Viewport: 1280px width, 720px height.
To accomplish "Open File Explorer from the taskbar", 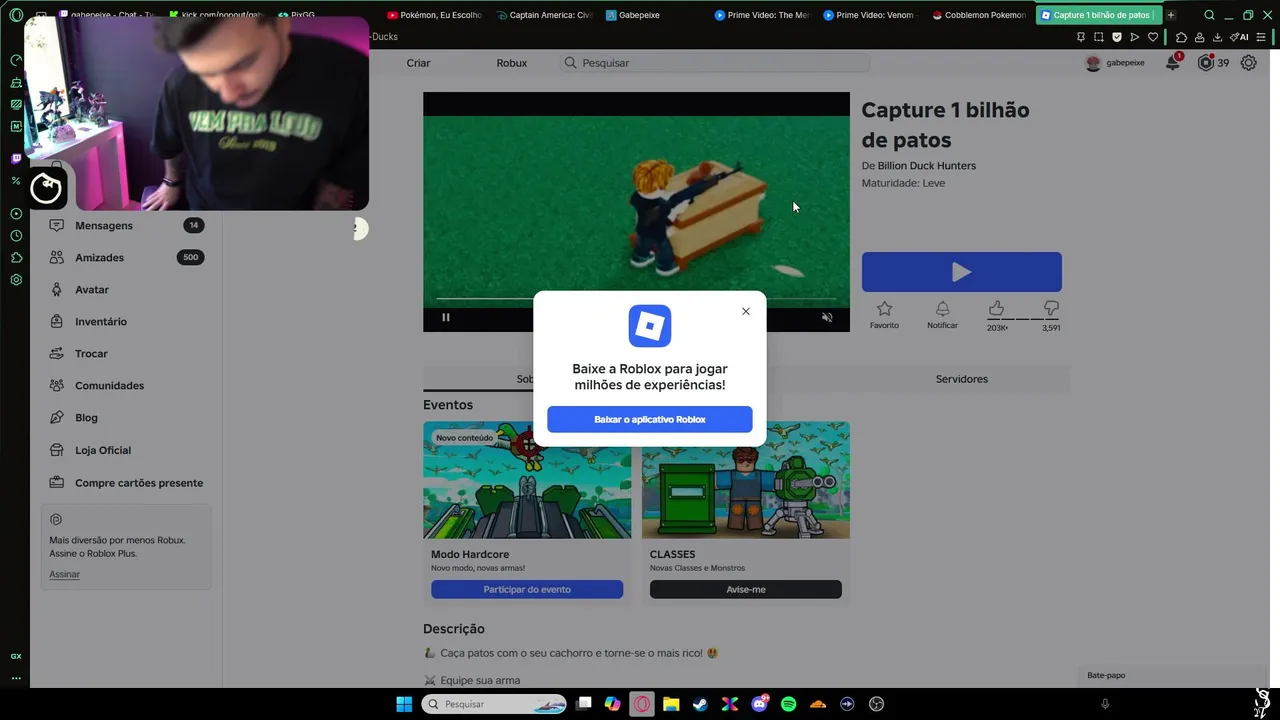I will pyautogui.click(x=671, y=704).
